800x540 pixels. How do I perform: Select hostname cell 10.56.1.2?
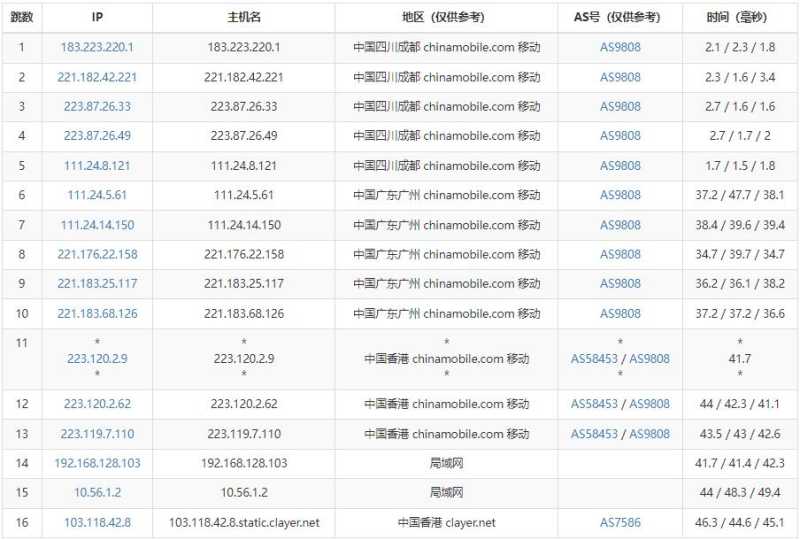(x=244, y=493)
